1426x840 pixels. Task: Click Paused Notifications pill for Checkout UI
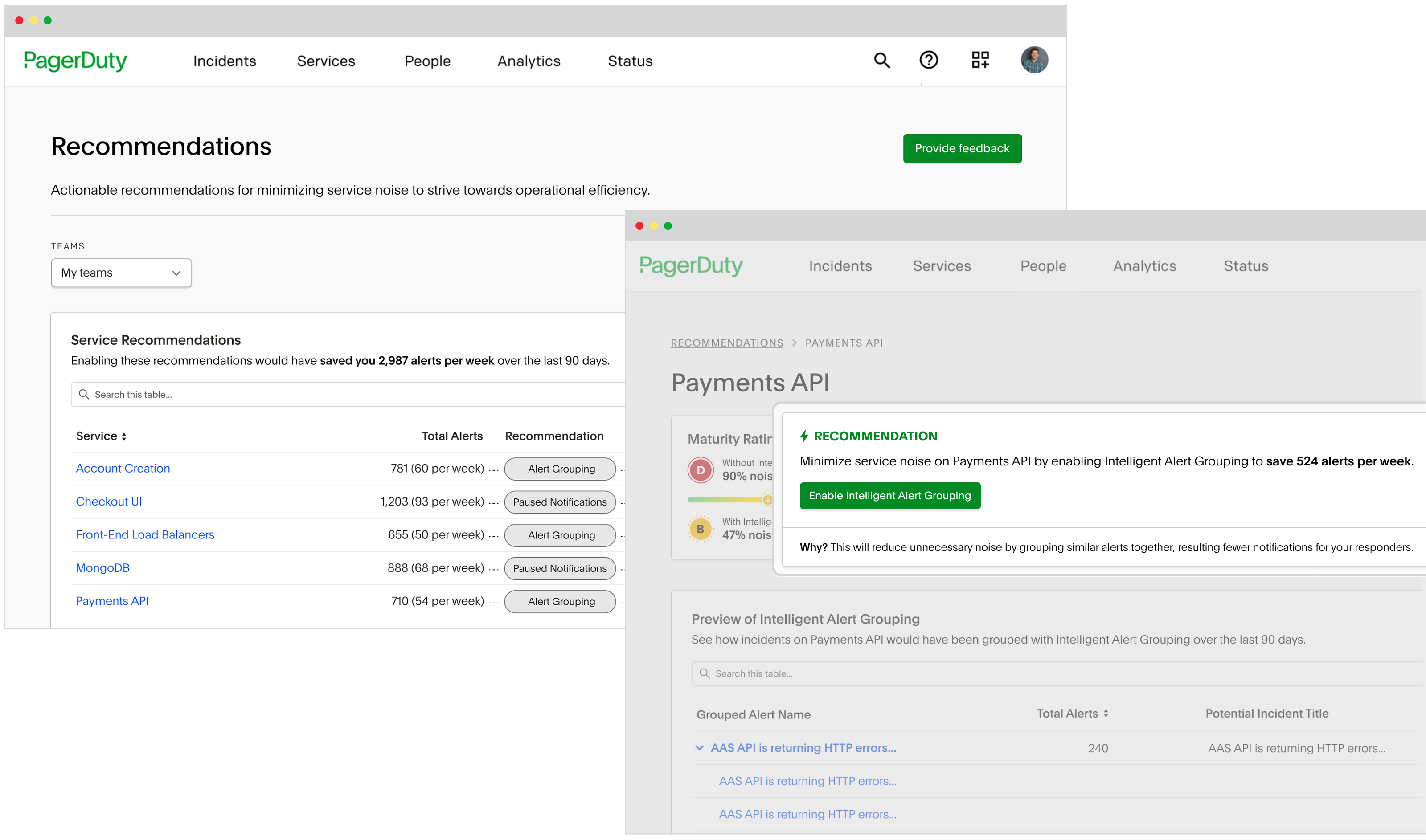coord(560,502)
